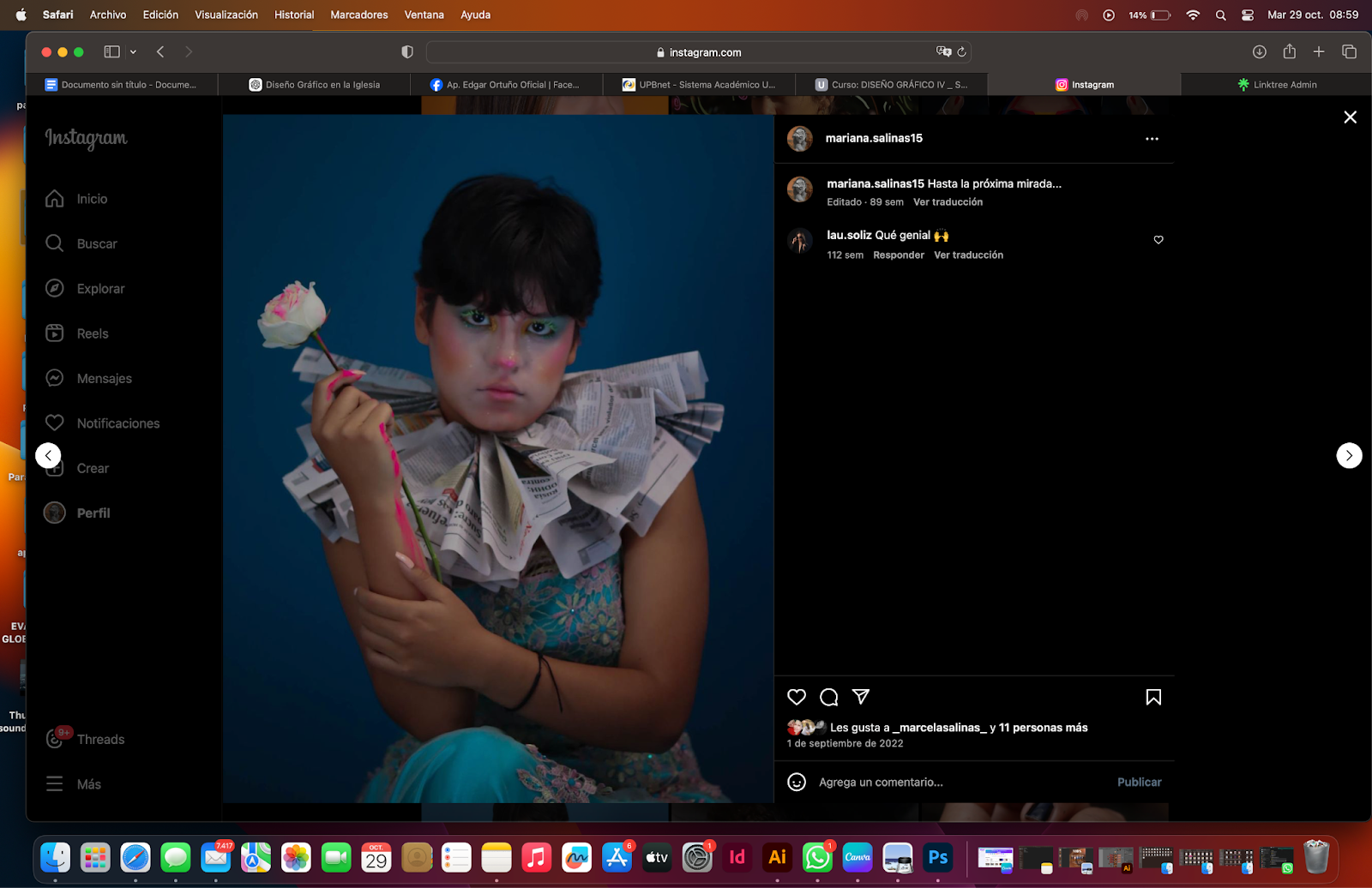
Task: Open InDesign from the Dock
Action: pyautogui.click(x=737, y=857)
